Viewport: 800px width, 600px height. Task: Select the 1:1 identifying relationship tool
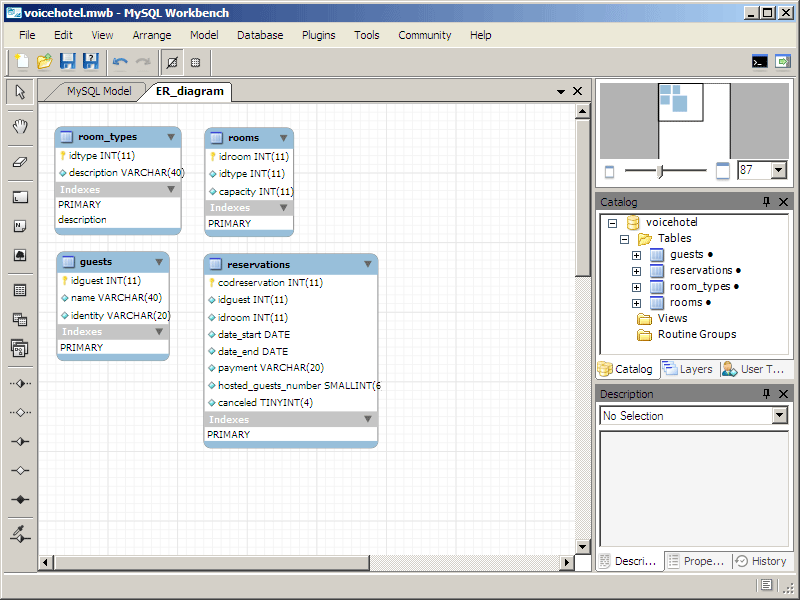tap(20, 441)
